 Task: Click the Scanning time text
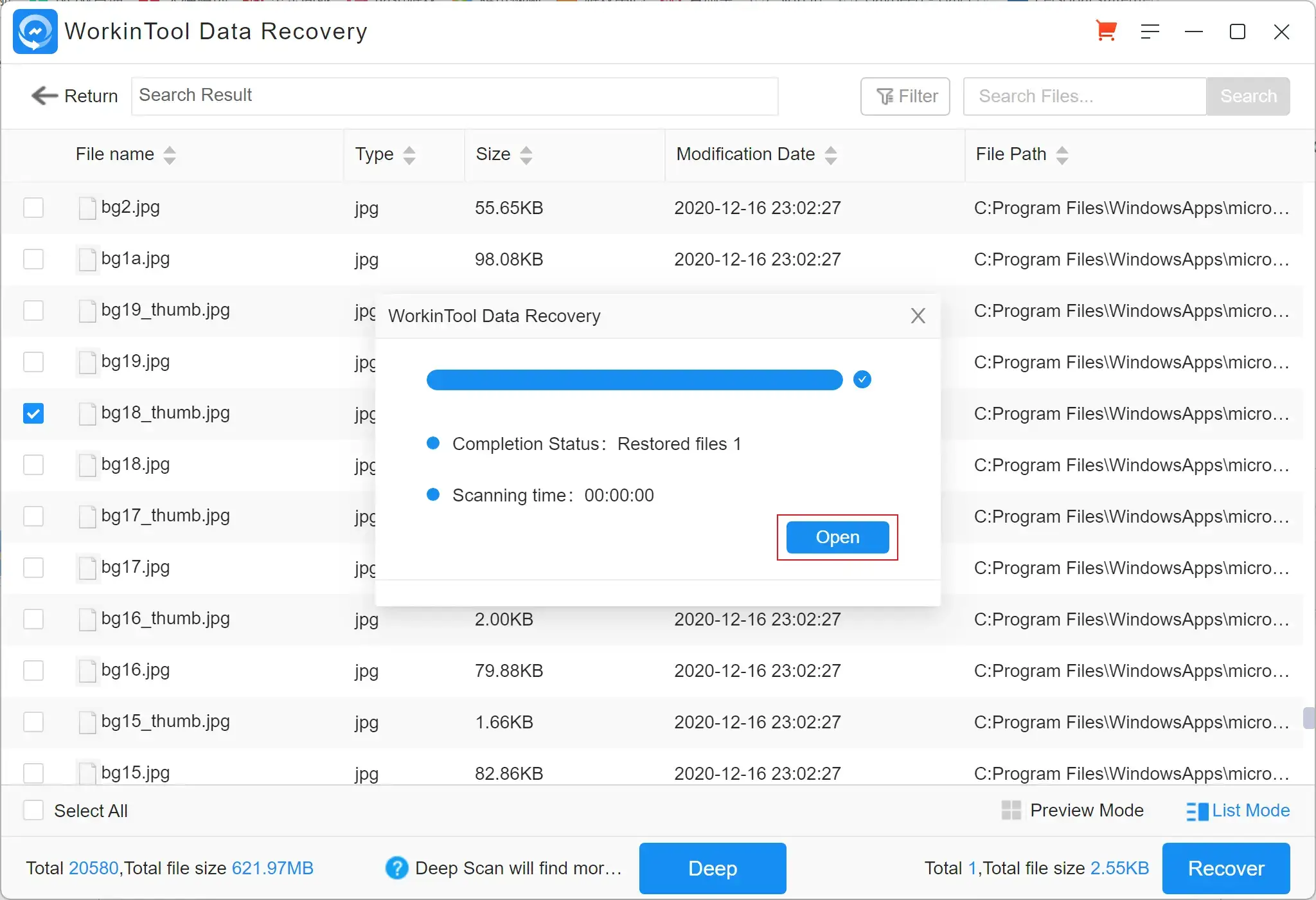[x=553, y=496]
